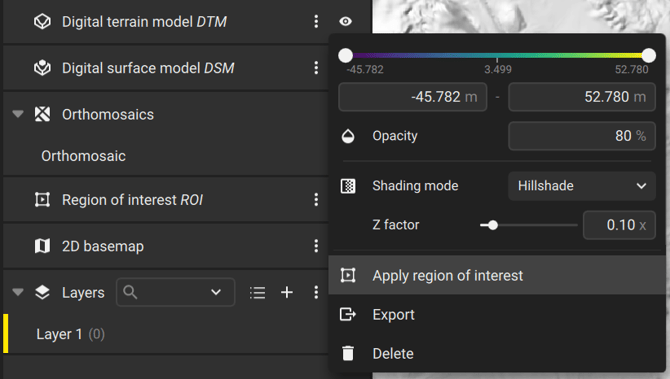Choose Apply region of interest
Image resolution: width=670 pixels, height=379 pixels.
click(497, 276)
